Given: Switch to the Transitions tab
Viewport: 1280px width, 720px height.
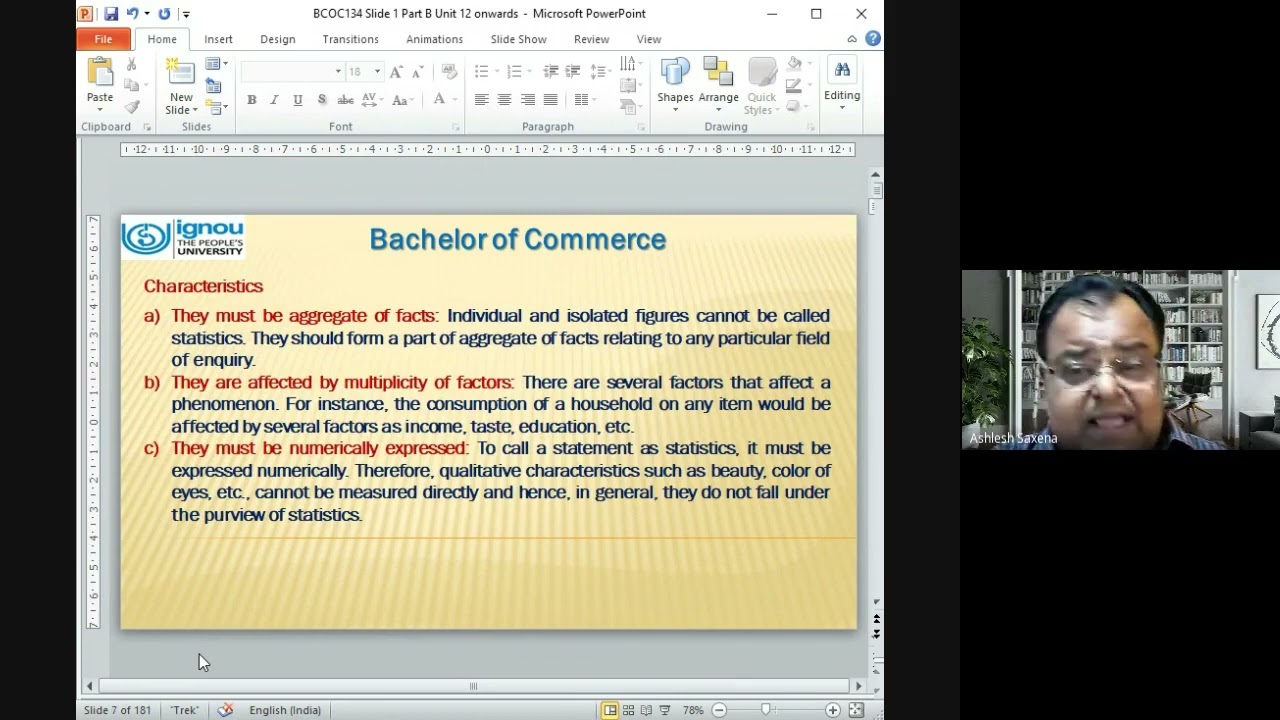Looking at the screenshot, I should [350, 39].
